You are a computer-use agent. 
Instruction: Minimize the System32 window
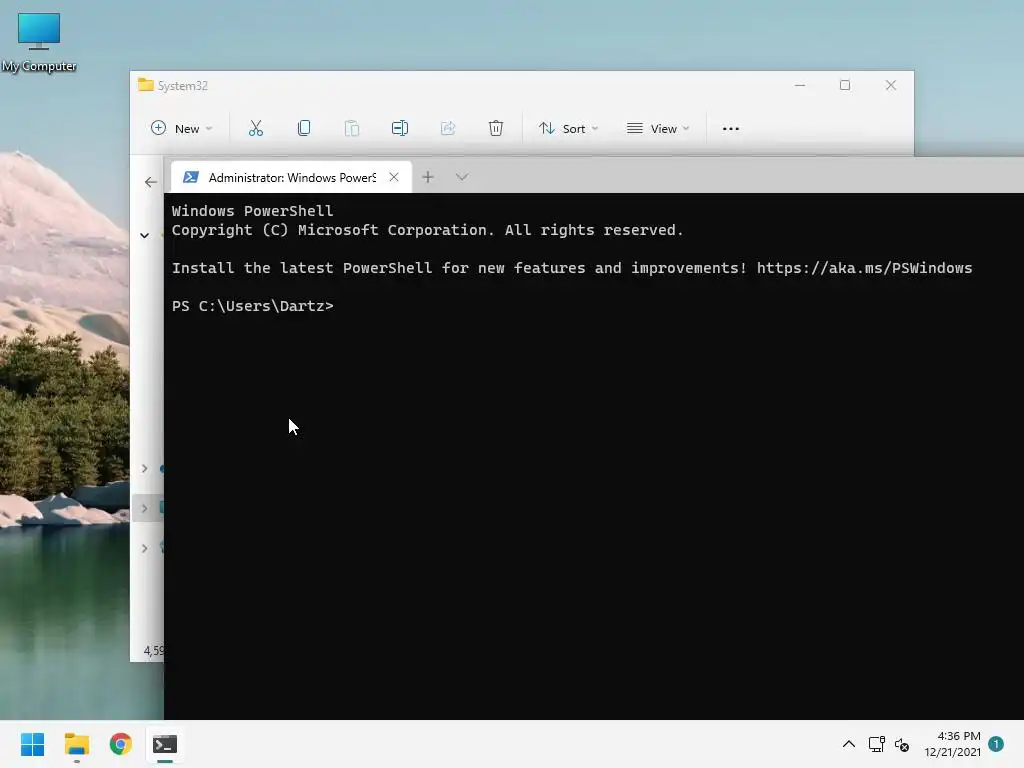click(800, 86)
